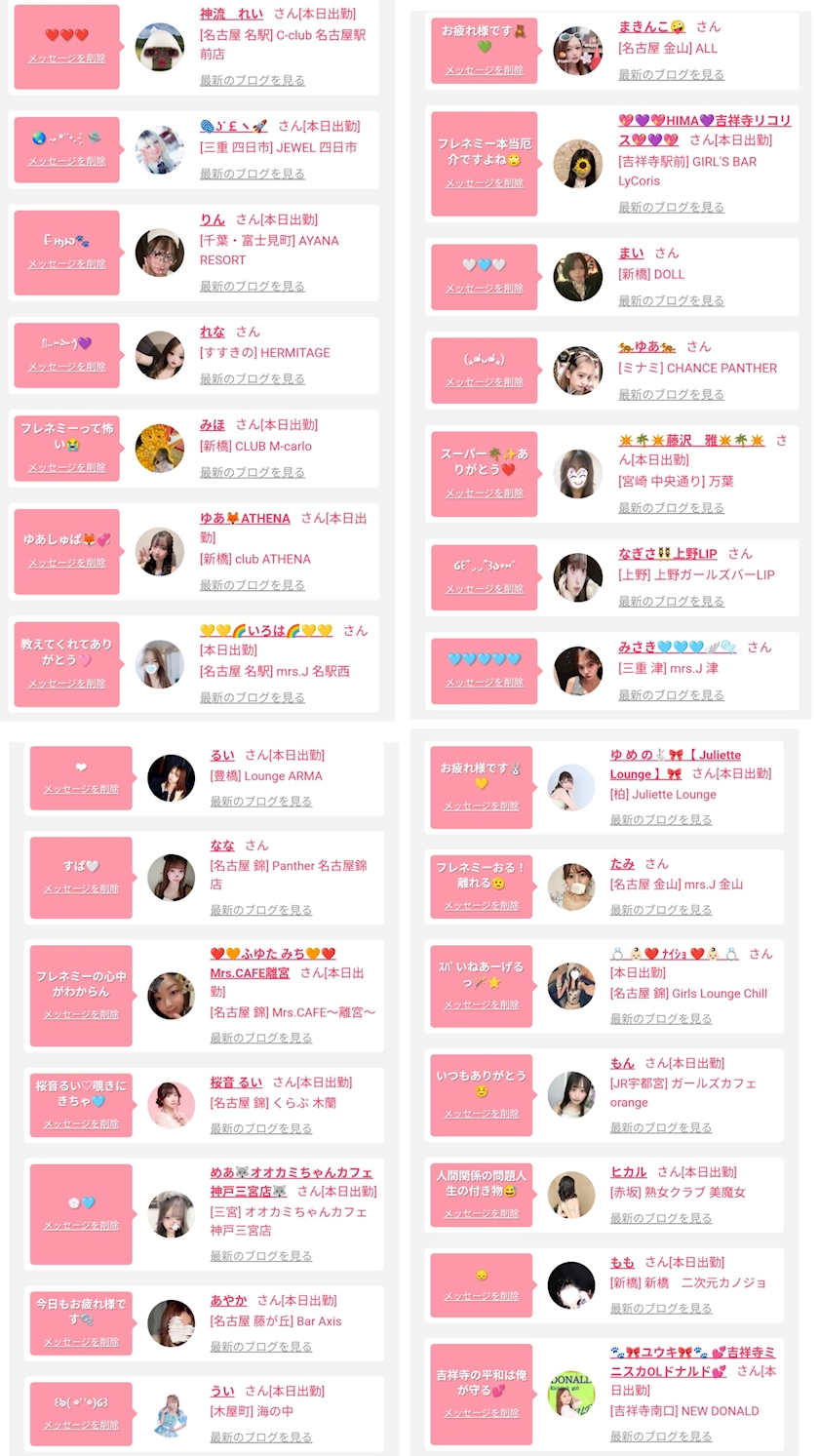Delete the スーパーありがとう message
This screenshot has height=1456, width=819.
pyautogui.click(x=485, y=493)
